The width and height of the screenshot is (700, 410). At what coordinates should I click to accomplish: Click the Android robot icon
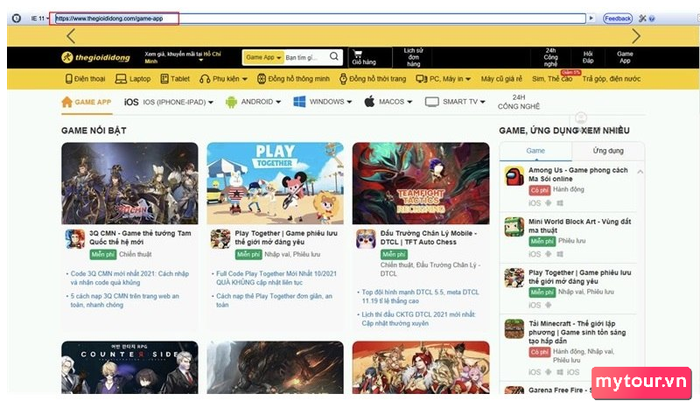coord(231,102)
